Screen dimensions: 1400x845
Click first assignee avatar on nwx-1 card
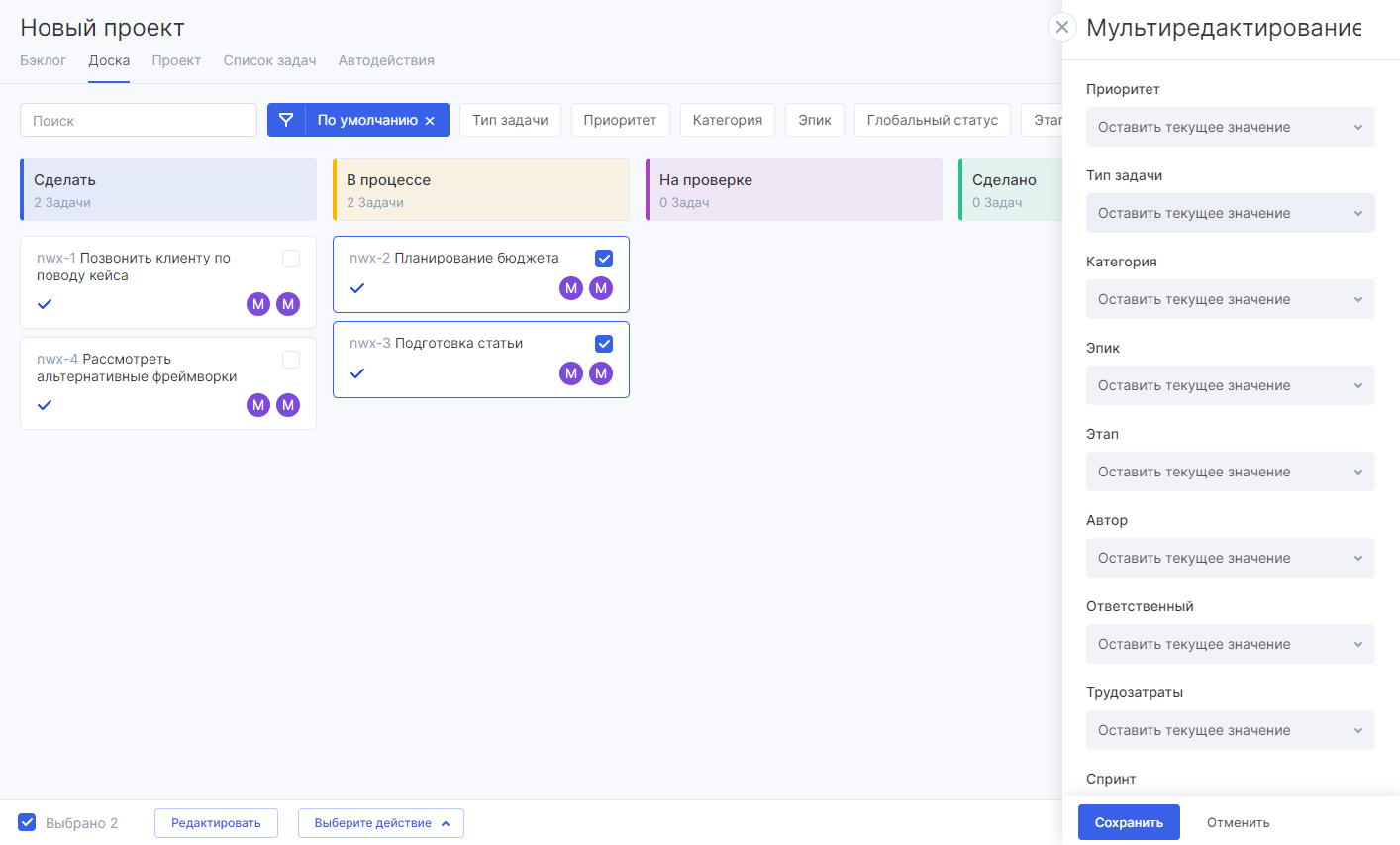click(258, 304)
